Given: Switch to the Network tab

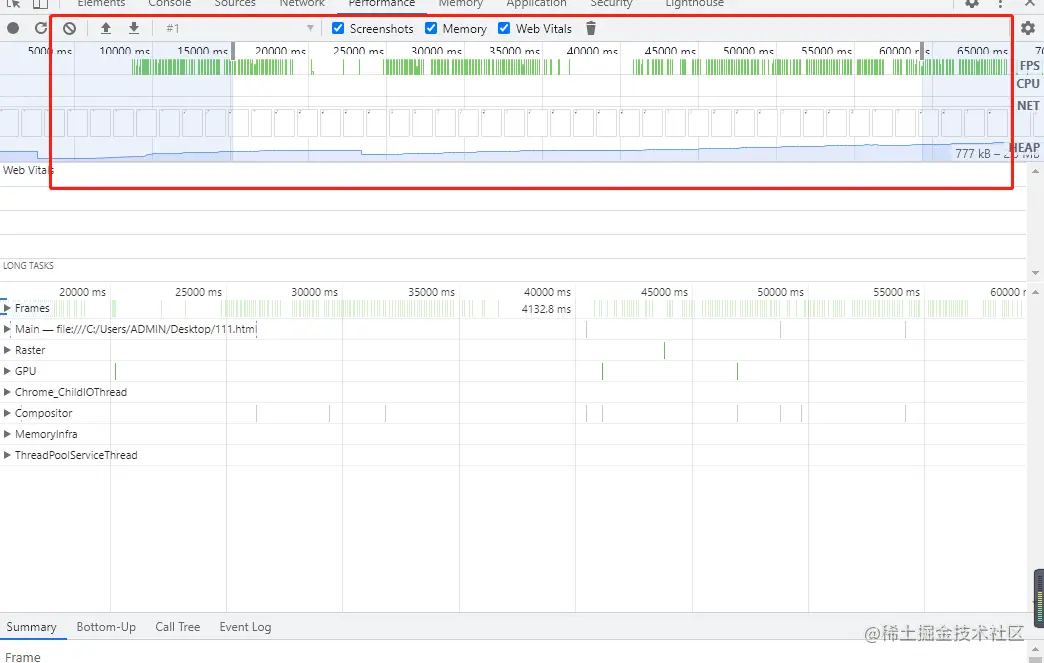Looking at the screenshot, I should tap(302, 3).
